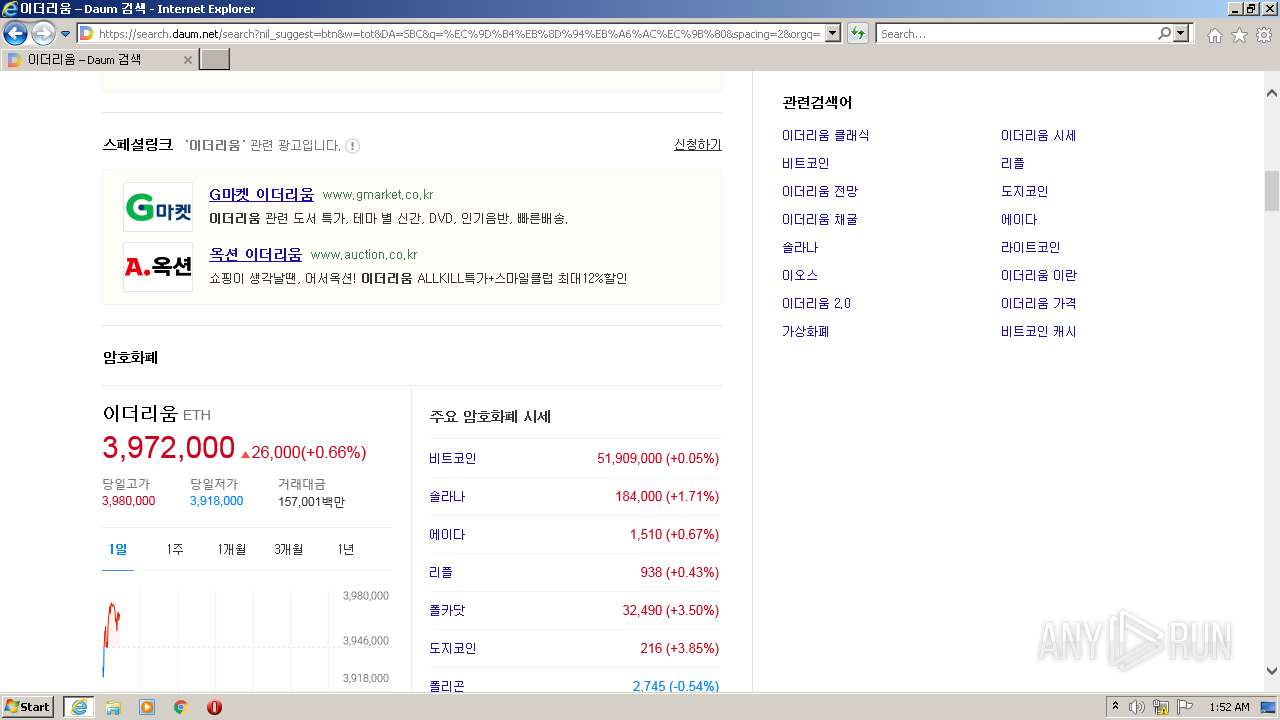1280x720 pixels.
Task: Click related search 비트코인 캐시
Action: click(1039, 331)
